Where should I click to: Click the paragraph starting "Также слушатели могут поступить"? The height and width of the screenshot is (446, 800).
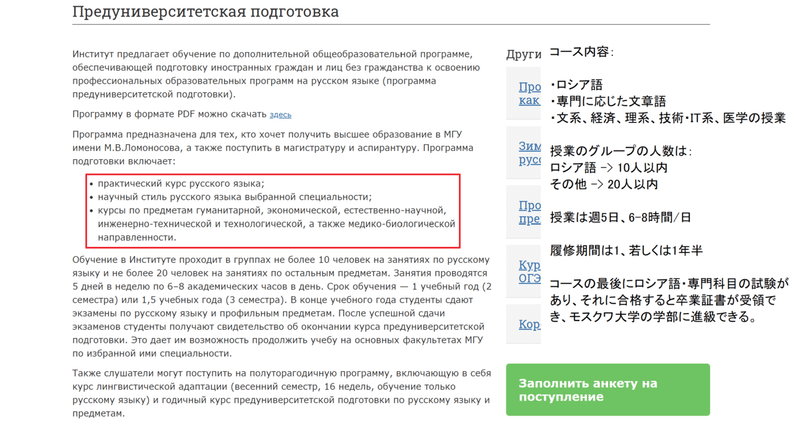tap(282, 393)
